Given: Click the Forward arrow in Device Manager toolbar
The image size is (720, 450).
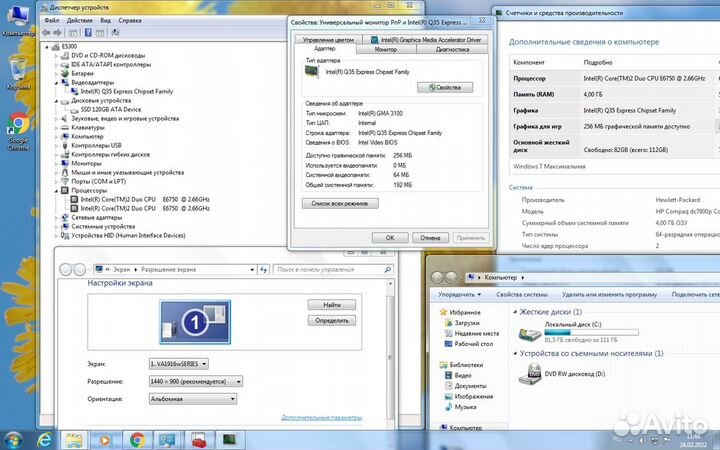Looking at the screenshot, I should pyautogui.click(x=57, y=33).
